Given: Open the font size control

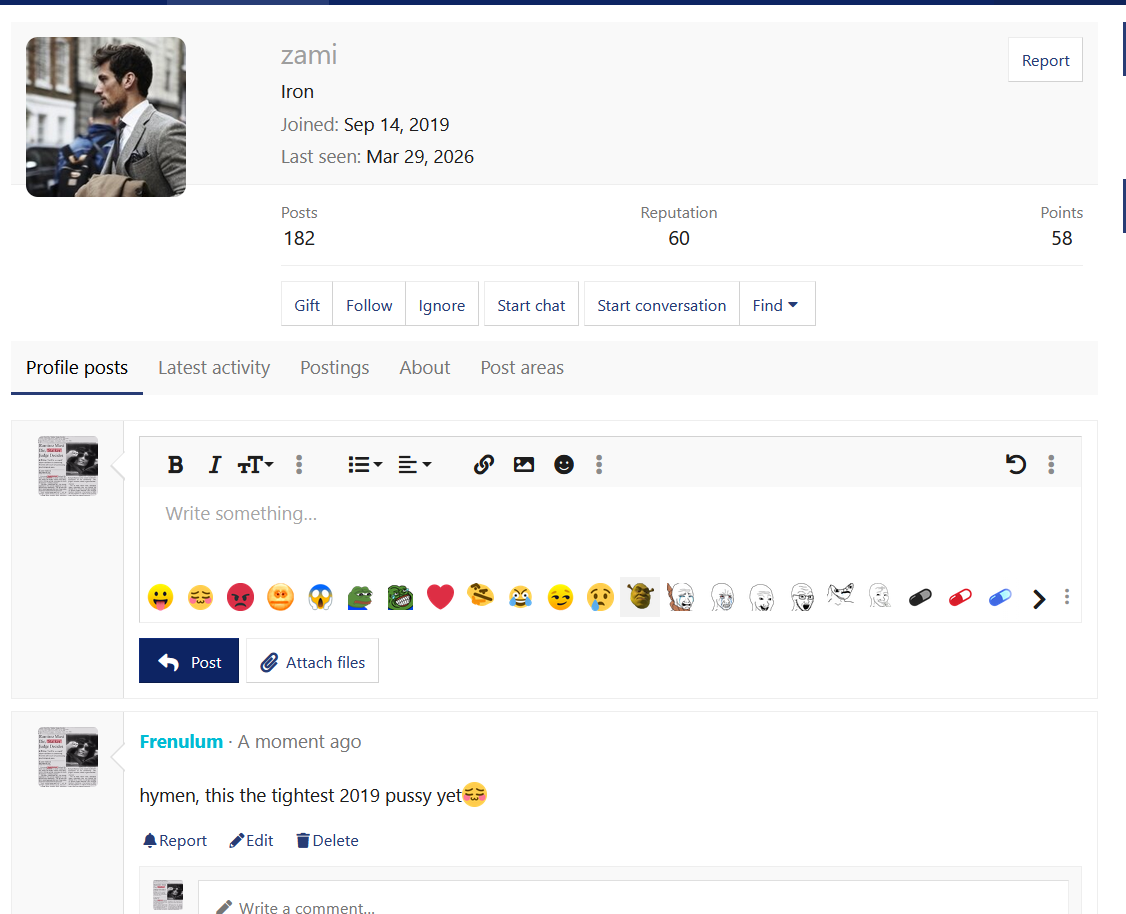Looking at the screenshot, I should 254,464.
